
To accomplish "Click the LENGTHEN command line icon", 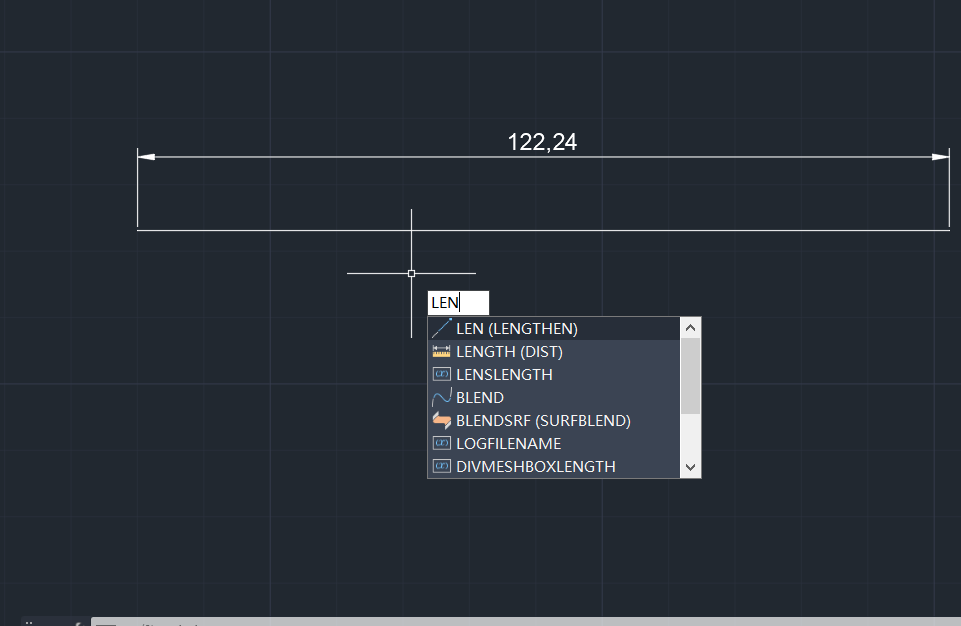I will point(441,328).
